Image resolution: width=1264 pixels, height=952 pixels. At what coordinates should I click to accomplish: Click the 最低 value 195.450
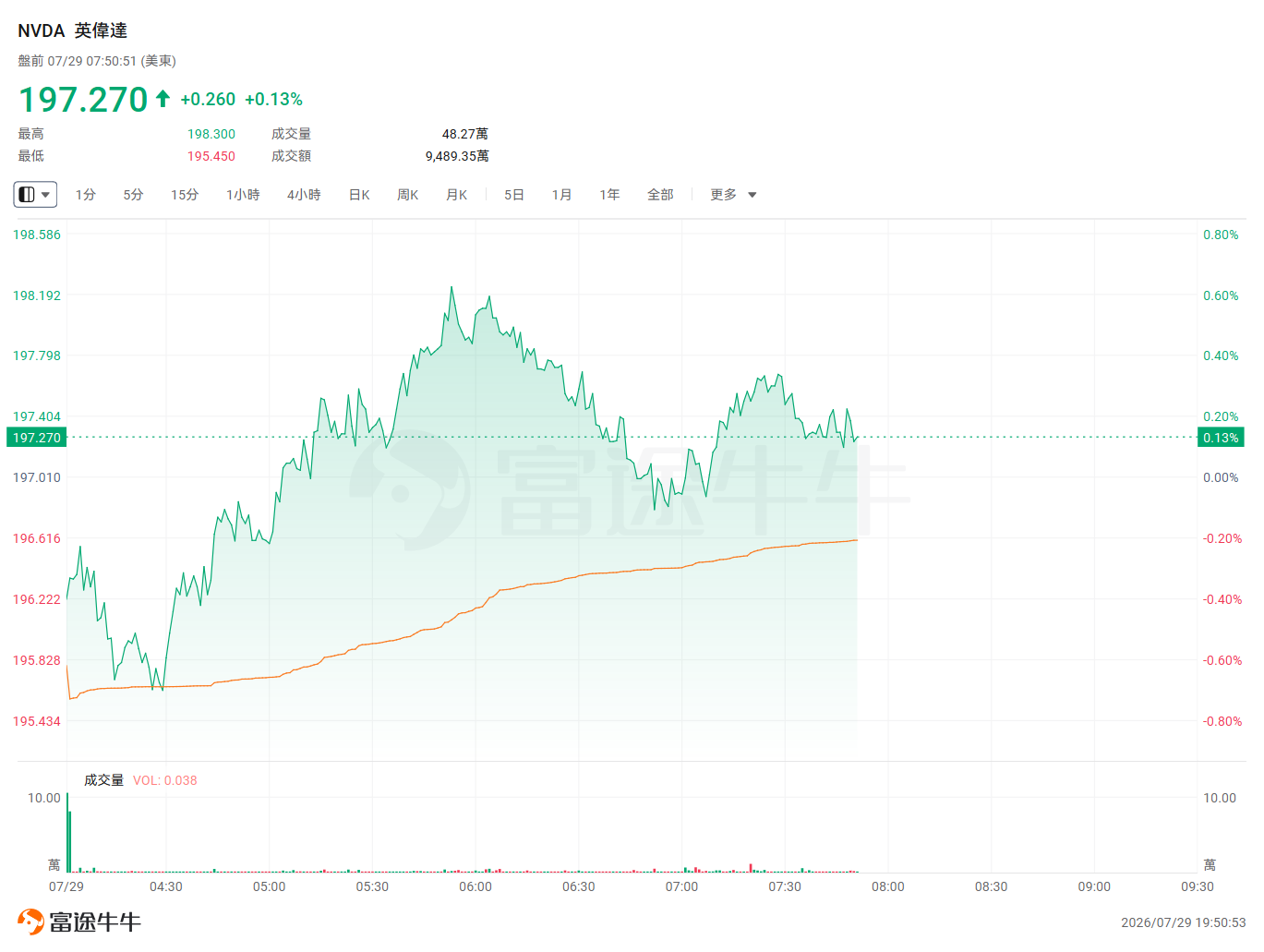click(211, 156)
